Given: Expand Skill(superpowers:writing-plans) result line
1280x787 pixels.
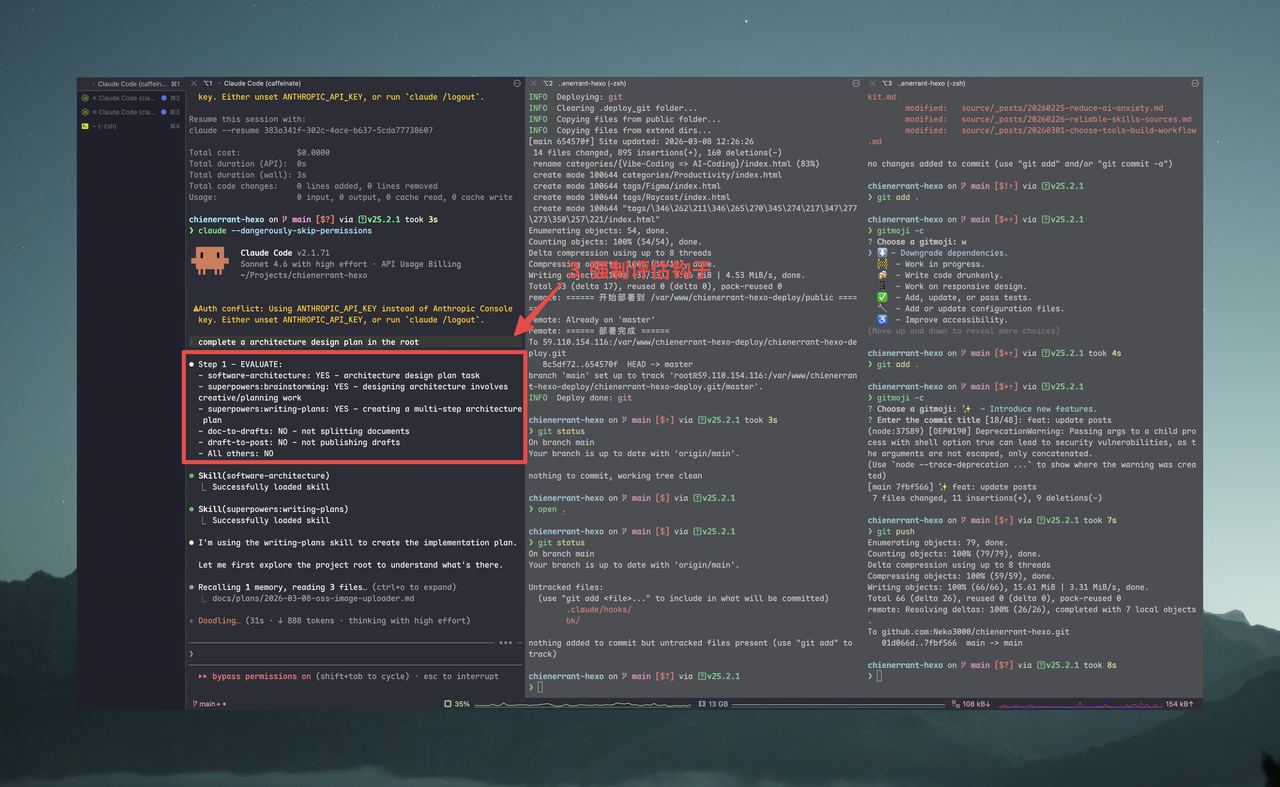Looking at the screenshot, I should coord(272,509).
